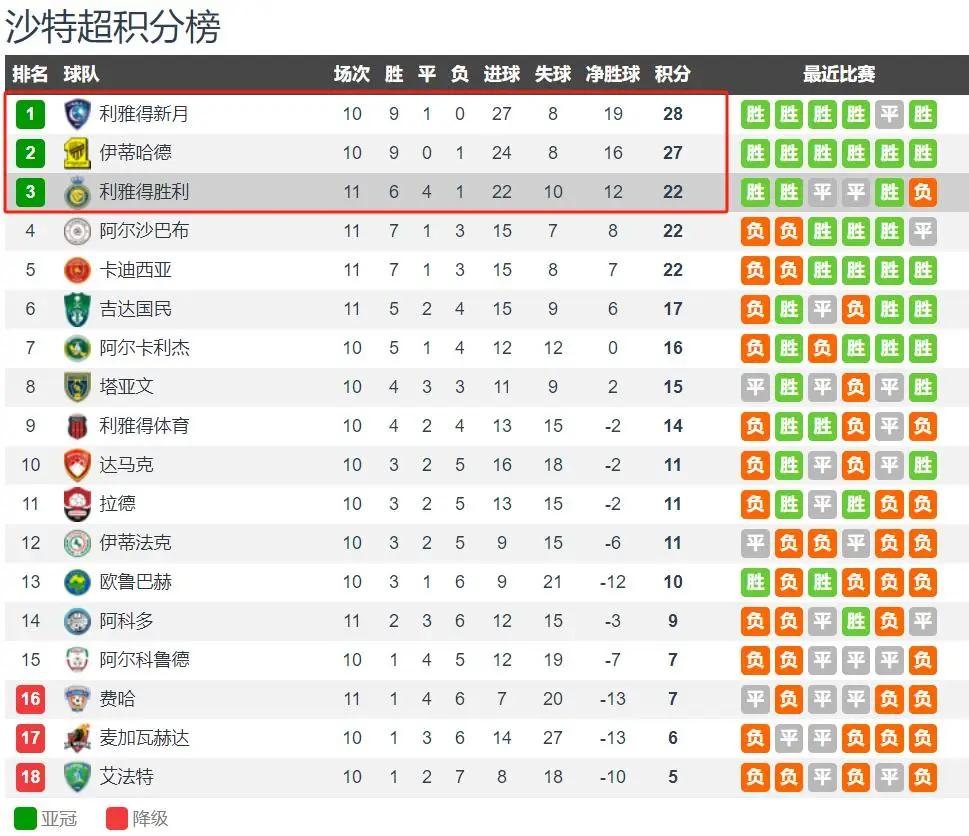
Task: Click the 塔亚文 club crest
Action: click(x=77, y=387)
